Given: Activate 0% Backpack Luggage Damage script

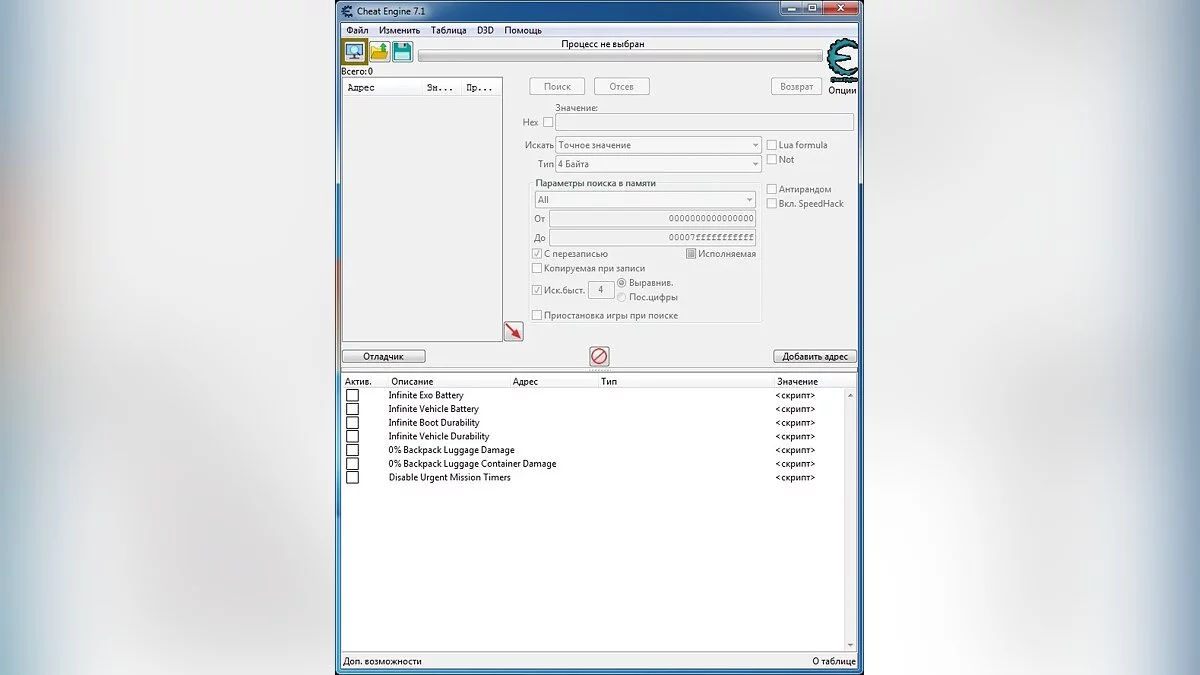Looking at the screenshot, I should point(352,450).
